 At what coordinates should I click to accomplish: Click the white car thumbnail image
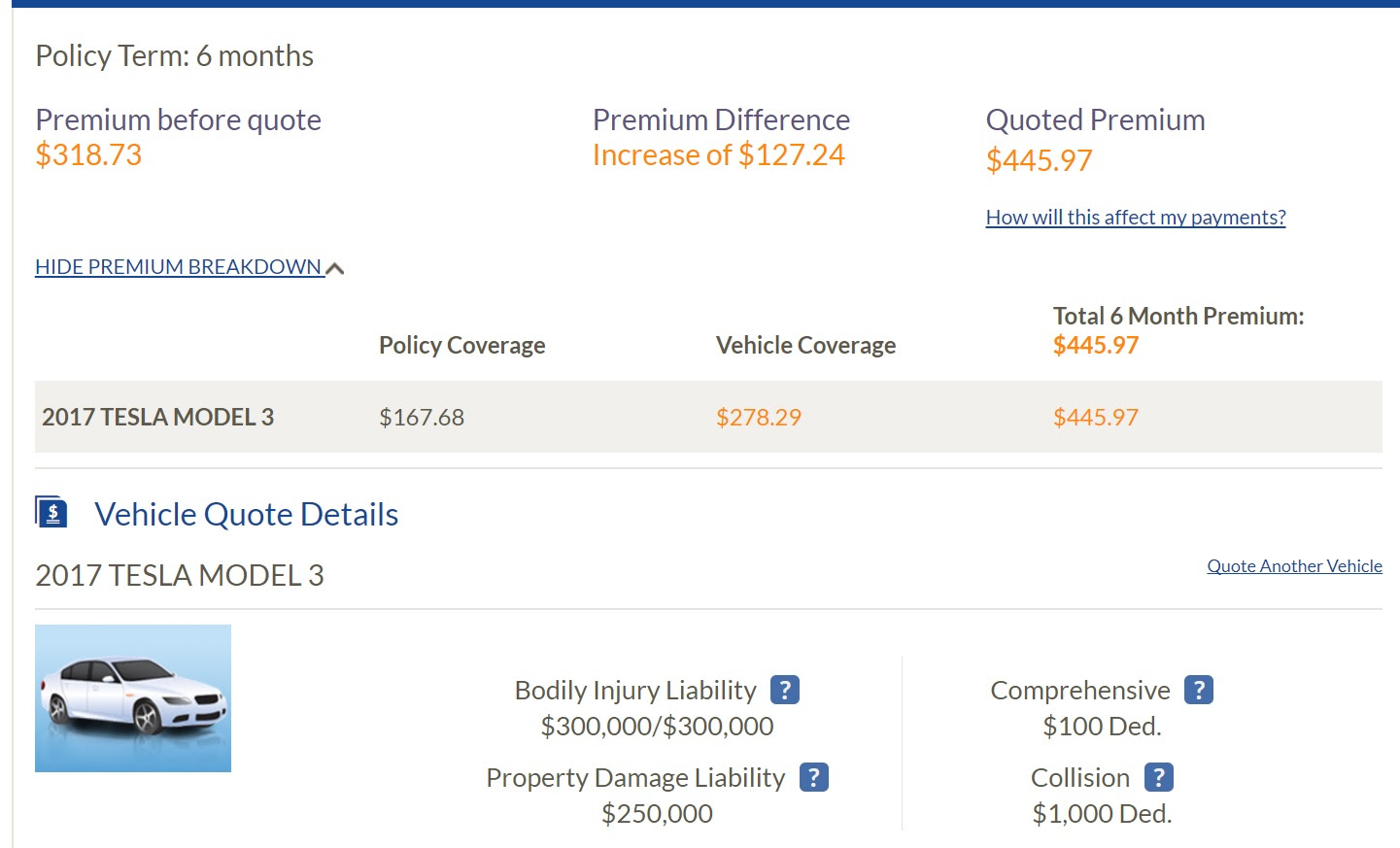pos(133,697)
